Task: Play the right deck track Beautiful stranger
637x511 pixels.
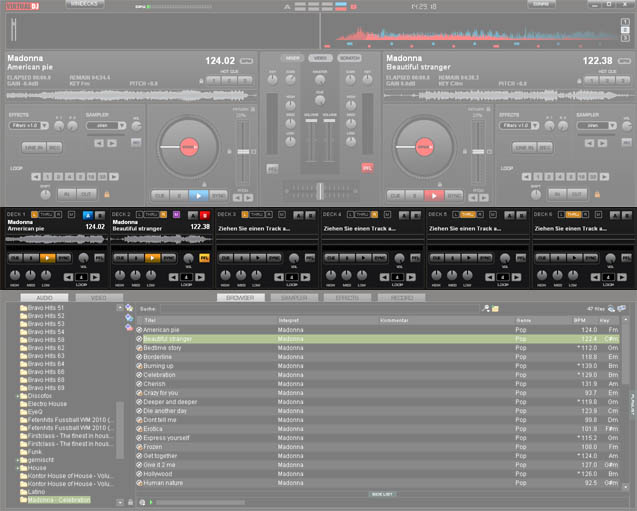Action: point(434,196)
